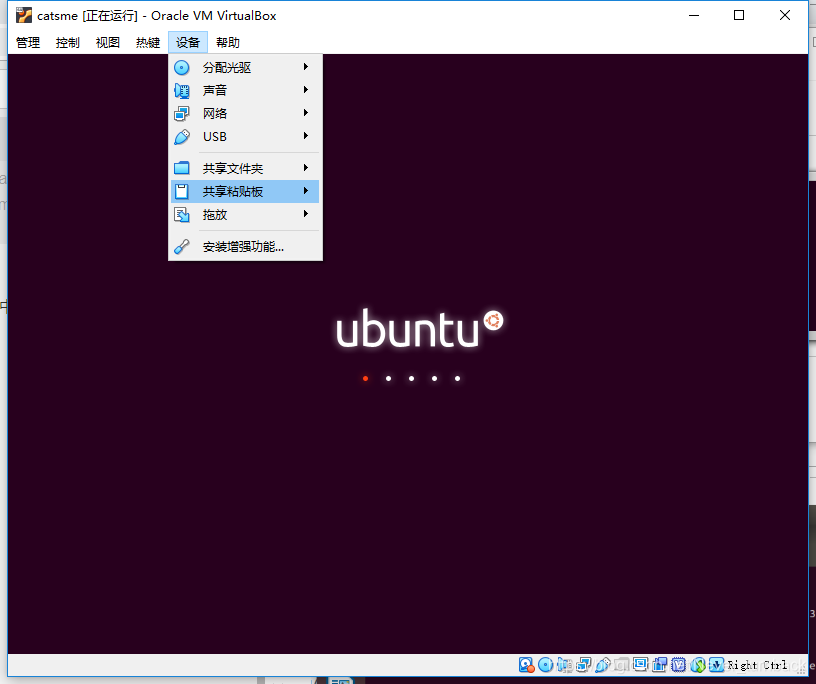Open the 帮助 menu

click(x=228, y=43)
